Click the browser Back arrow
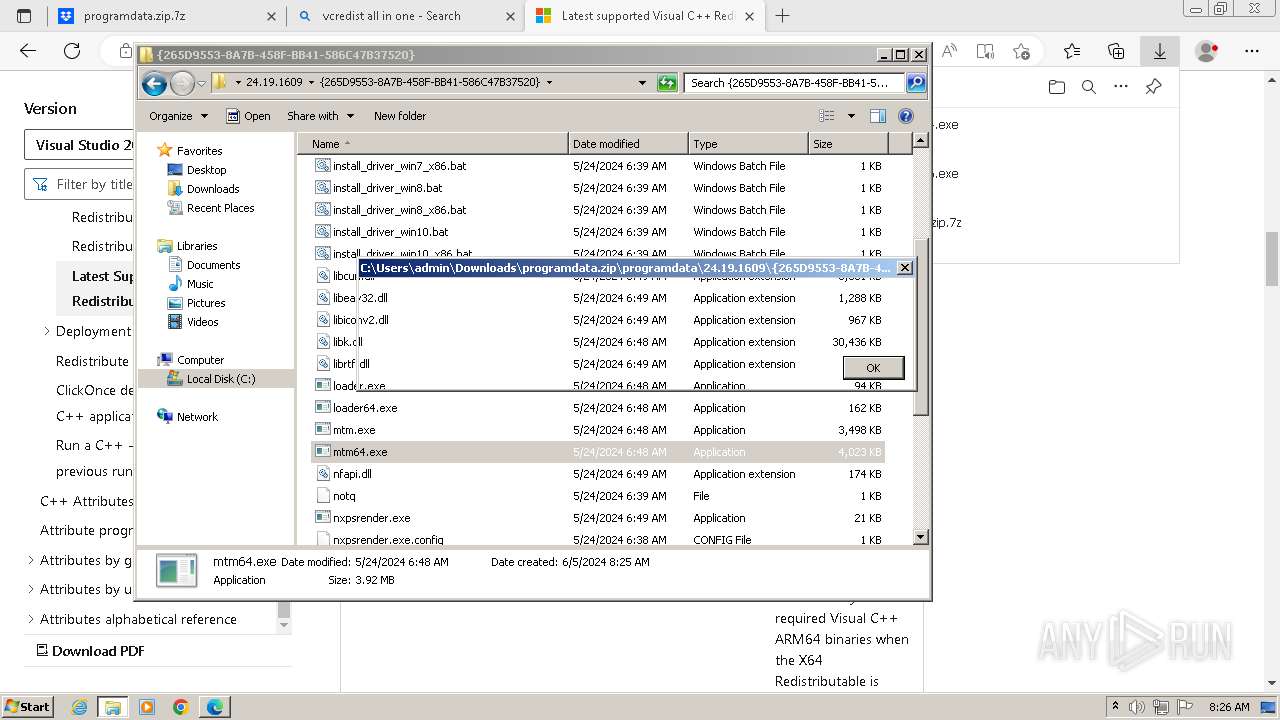Viewport: 1280px width, 720px height. click(x=28, y=51)
